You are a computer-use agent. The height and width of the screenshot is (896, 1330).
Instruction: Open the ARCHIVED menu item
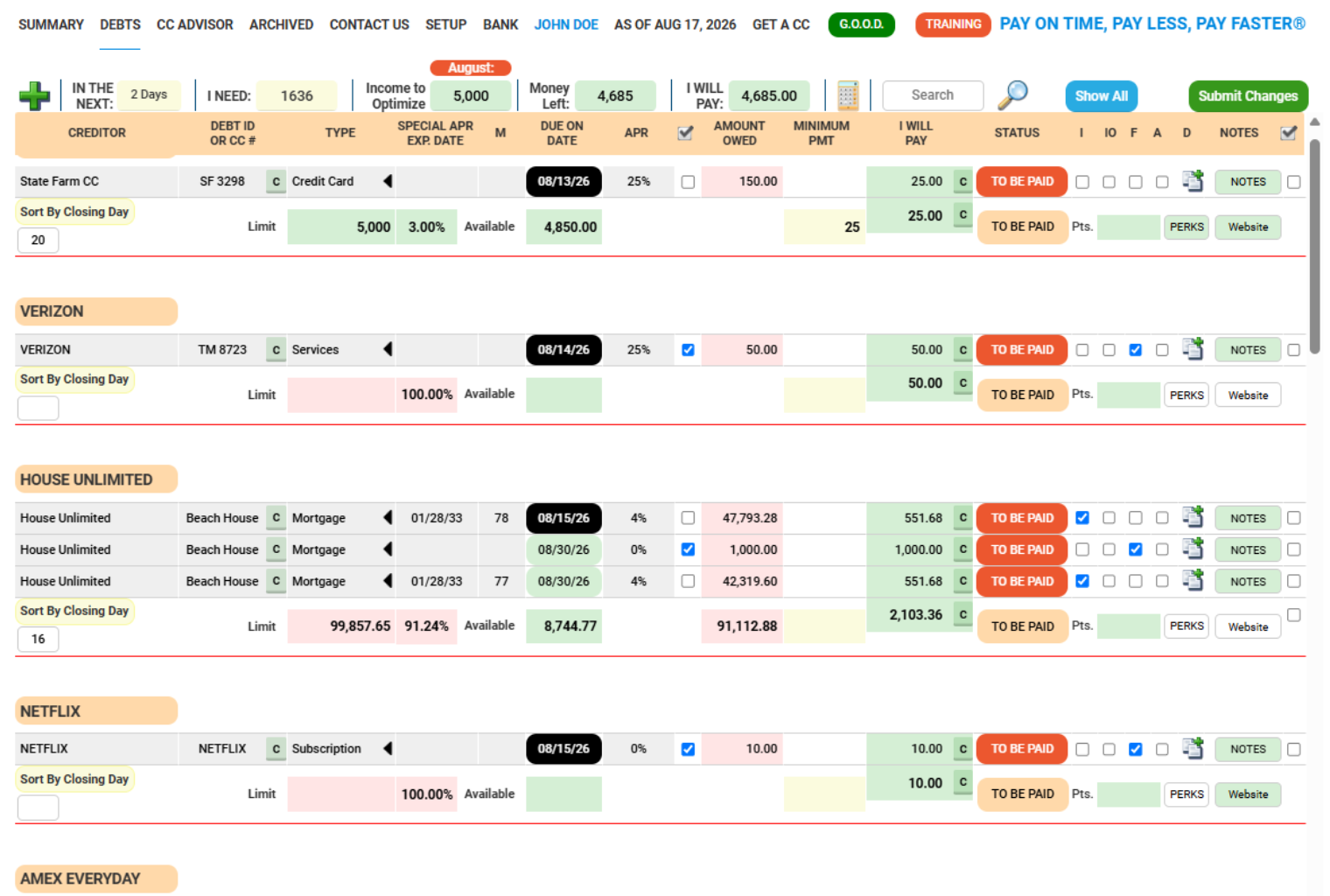coord(281,24)
